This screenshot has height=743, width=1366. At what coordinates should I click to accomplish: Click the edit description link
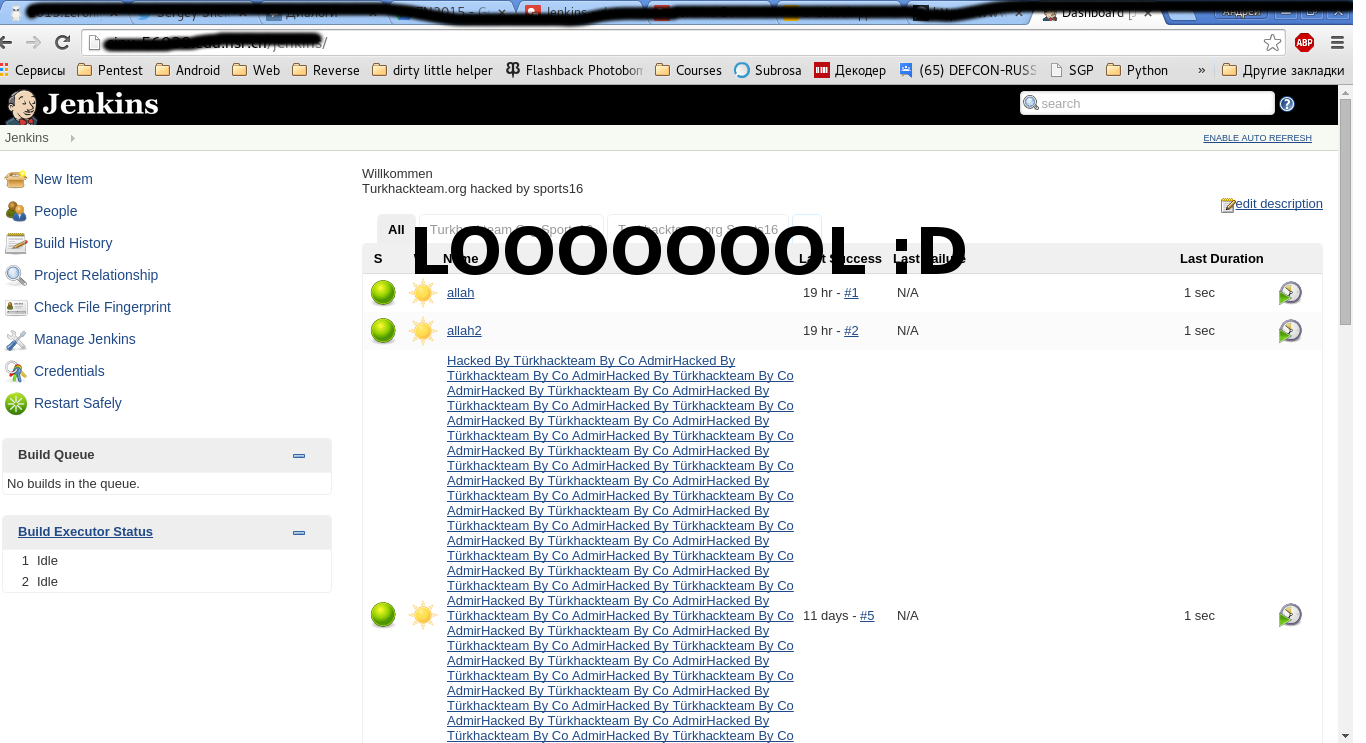[x=1279, y=204]
